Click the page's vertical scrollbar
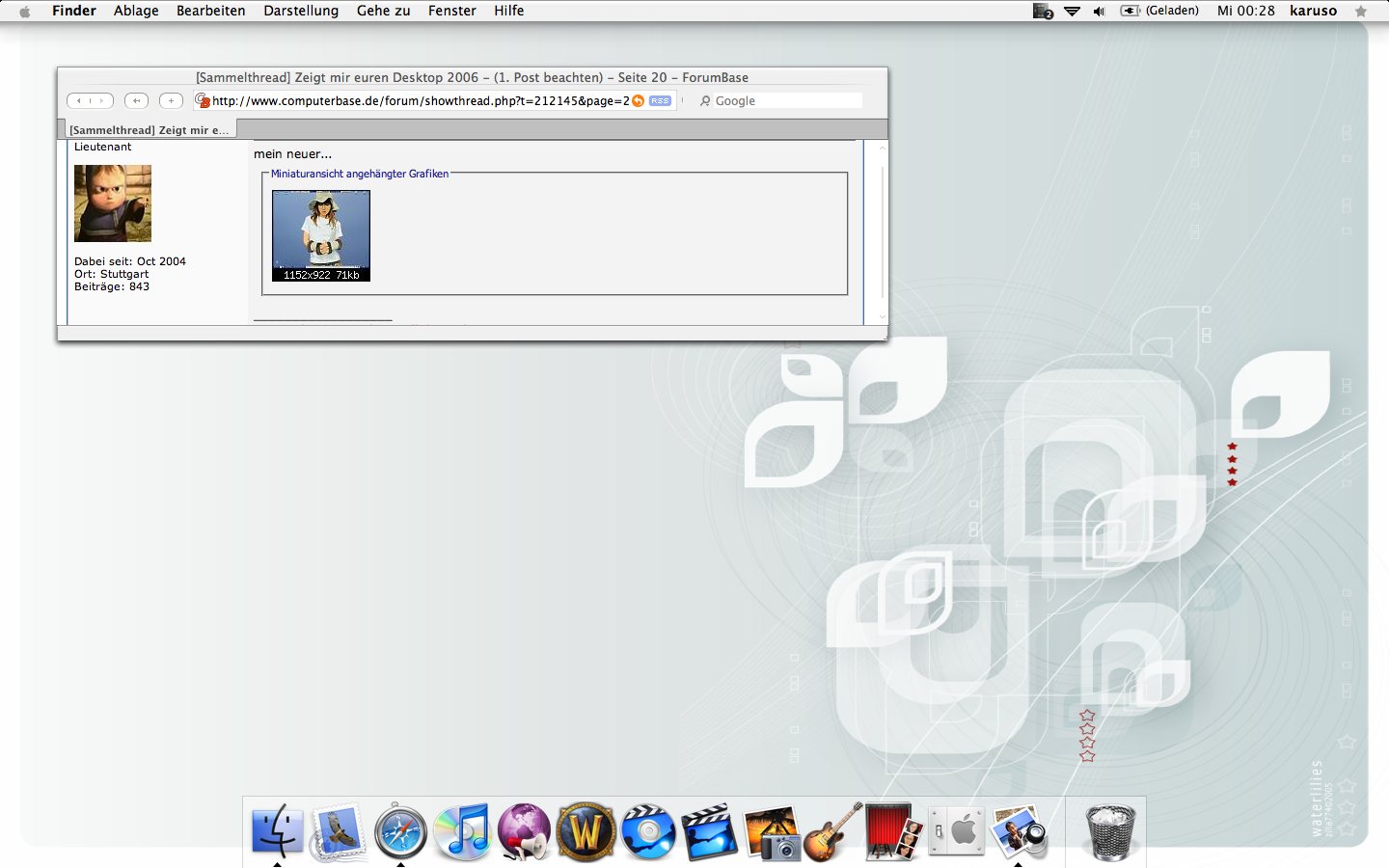 coord(882,231)
